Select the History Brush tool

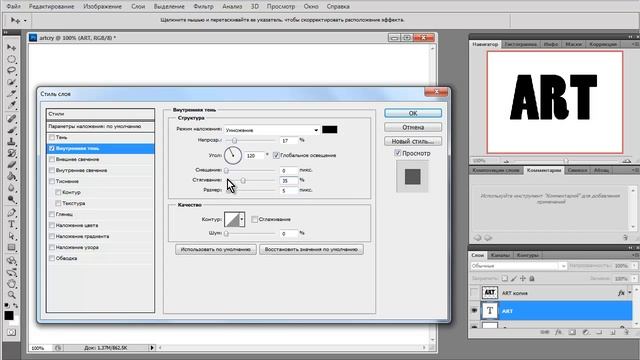coord(11,153)
